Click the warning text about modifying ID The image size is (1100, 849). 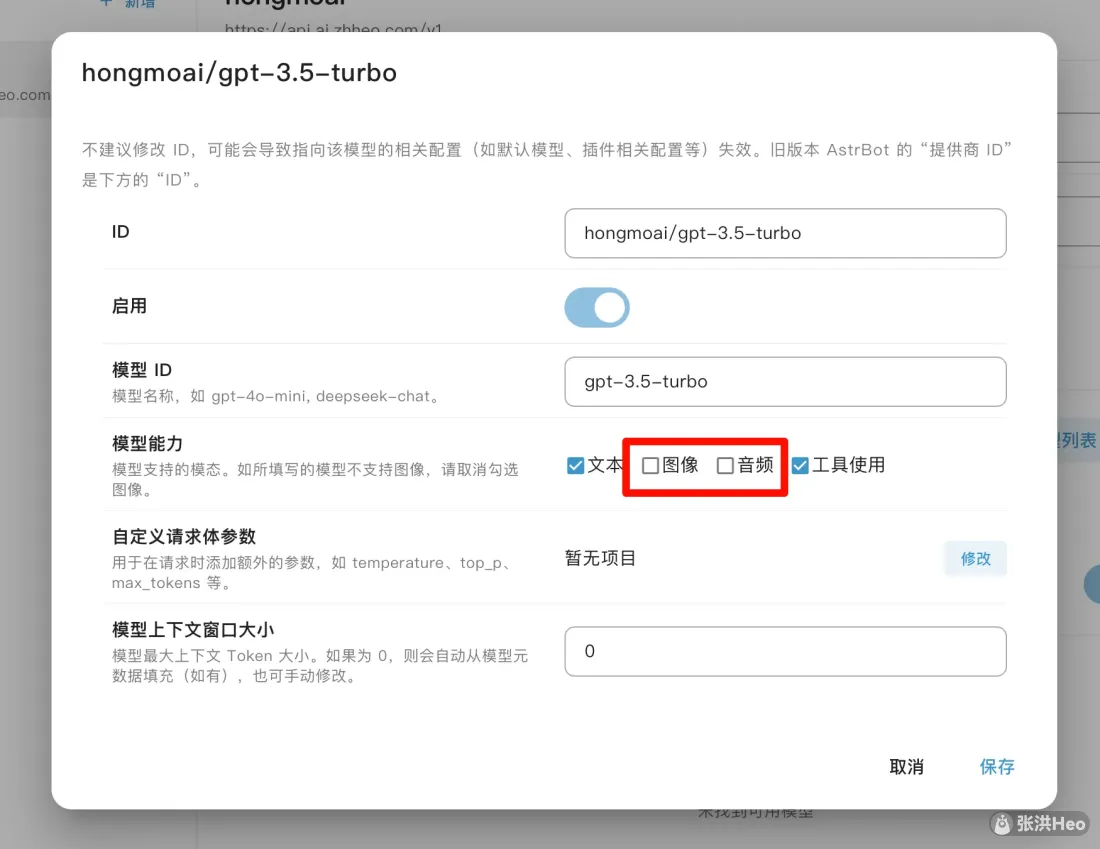(546, 164)
